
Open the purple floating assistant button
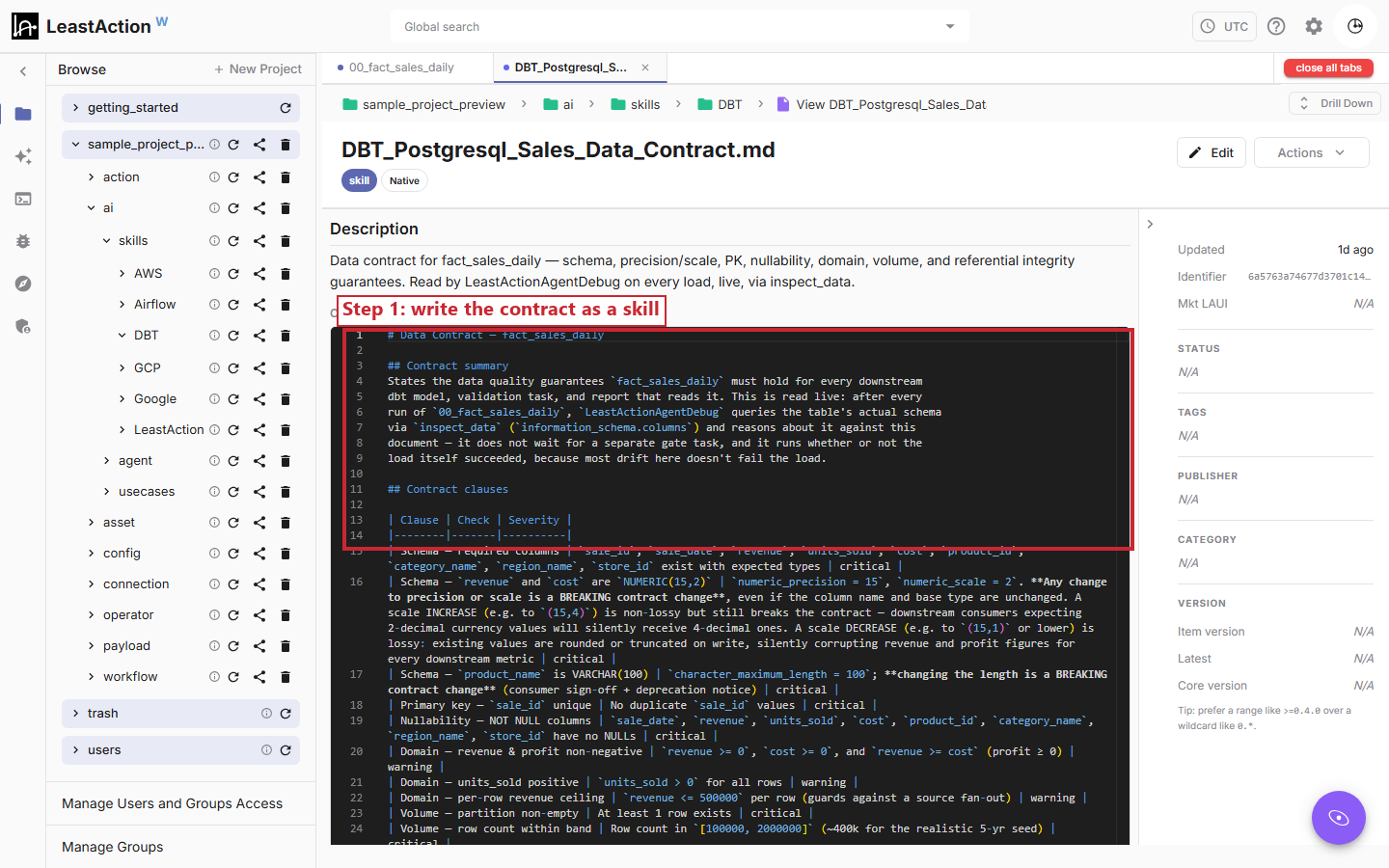[x=1339, y=818]
